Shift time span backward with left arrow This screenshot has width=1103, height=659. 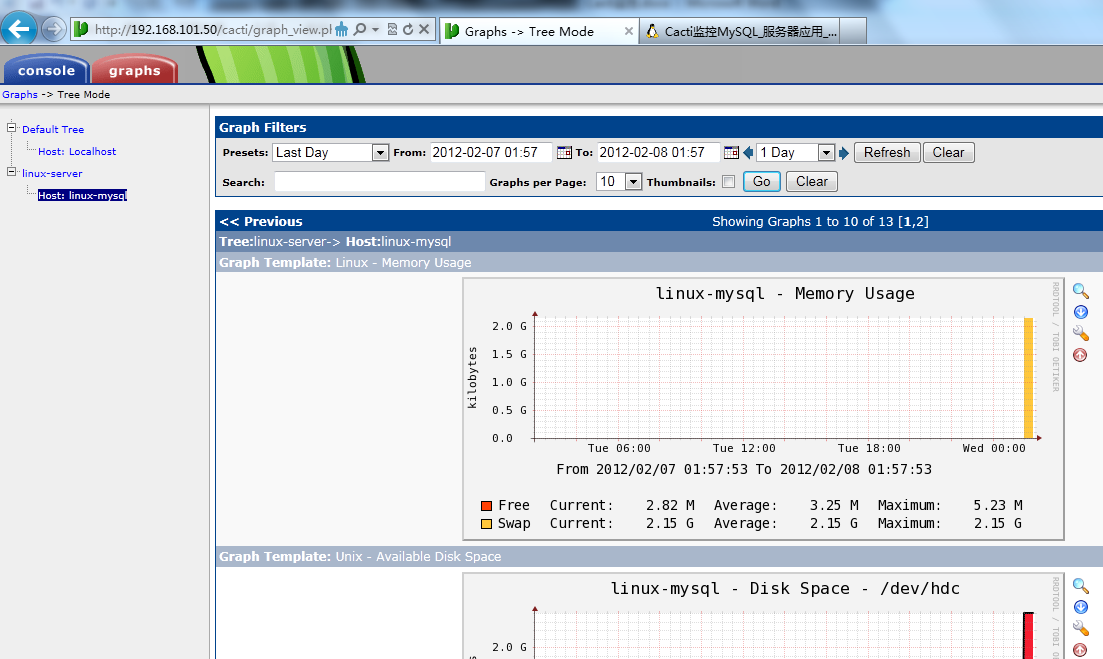(748, 153)
